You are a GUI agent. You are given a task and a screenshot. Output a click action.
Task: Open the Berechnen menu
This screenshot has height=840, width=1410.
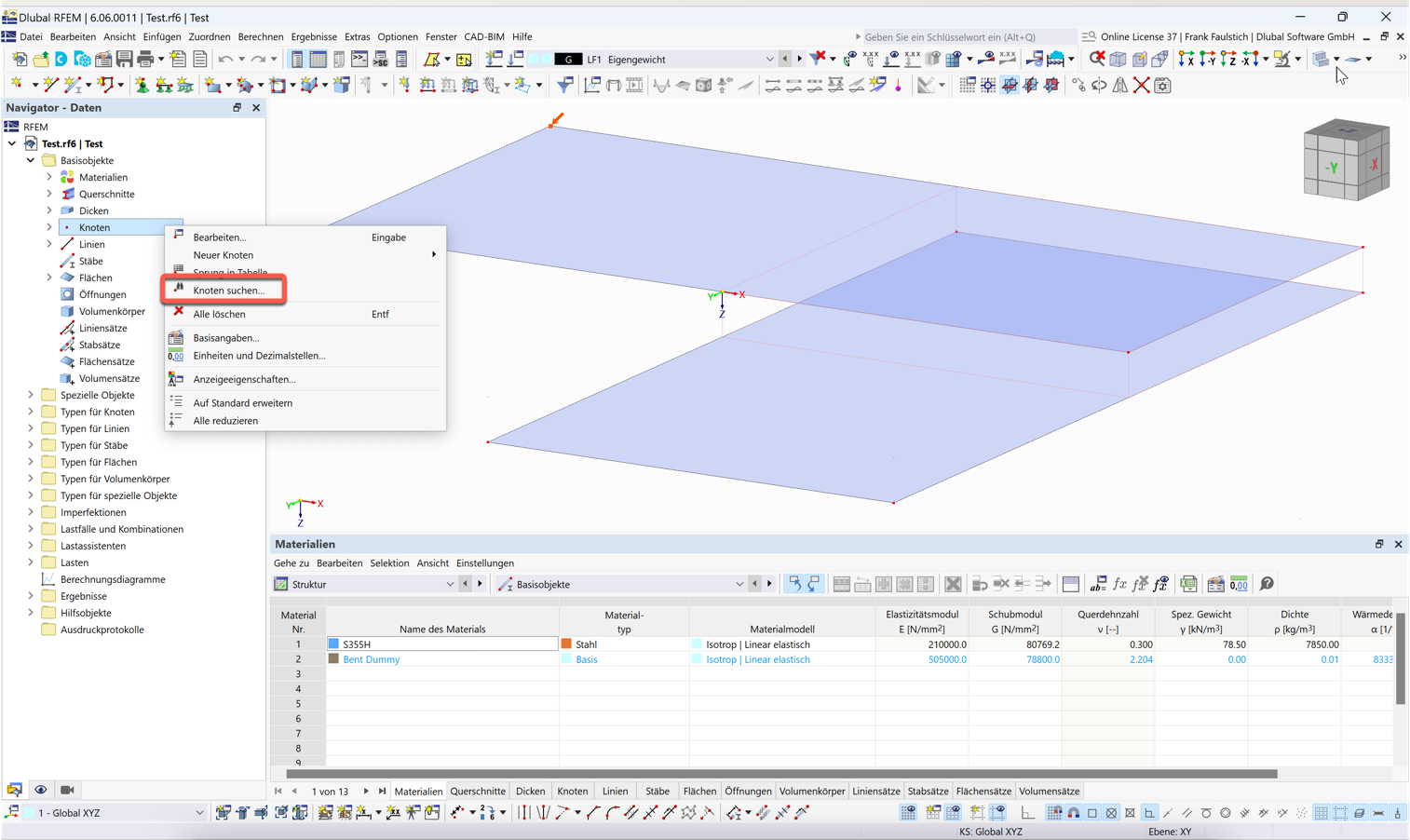[261, 36]
